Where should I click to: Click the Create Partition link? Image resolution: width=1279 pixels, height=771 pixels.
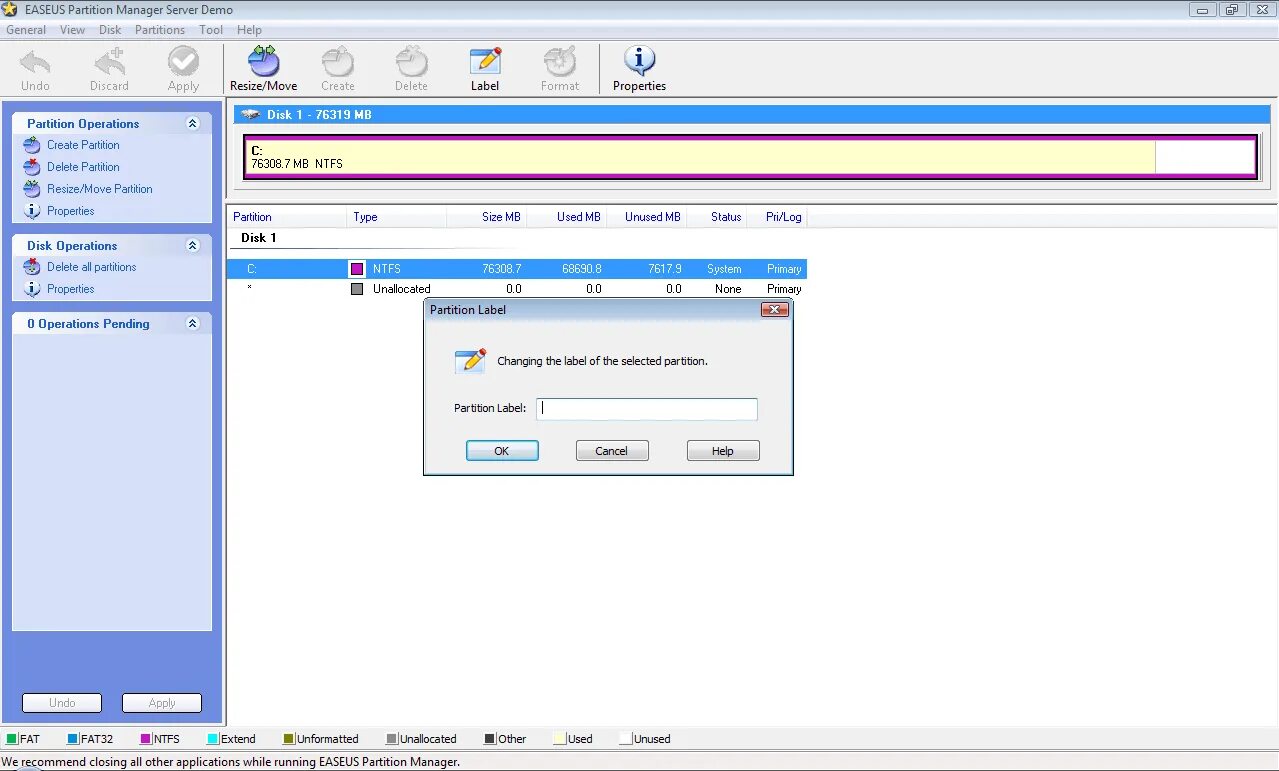[x=83, y=145]
